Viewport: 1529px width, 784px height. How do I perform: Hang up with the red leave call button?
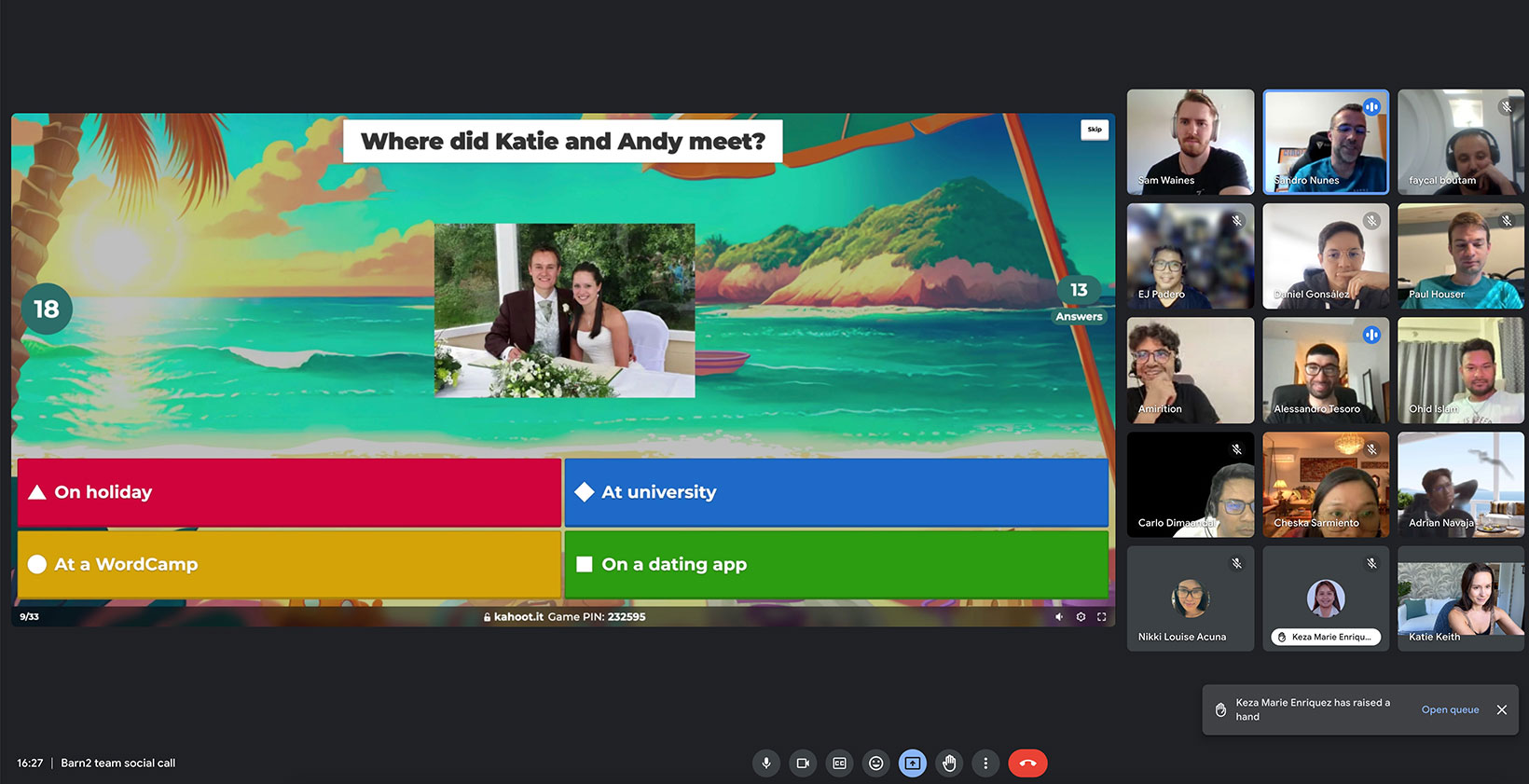(1027, 763)
